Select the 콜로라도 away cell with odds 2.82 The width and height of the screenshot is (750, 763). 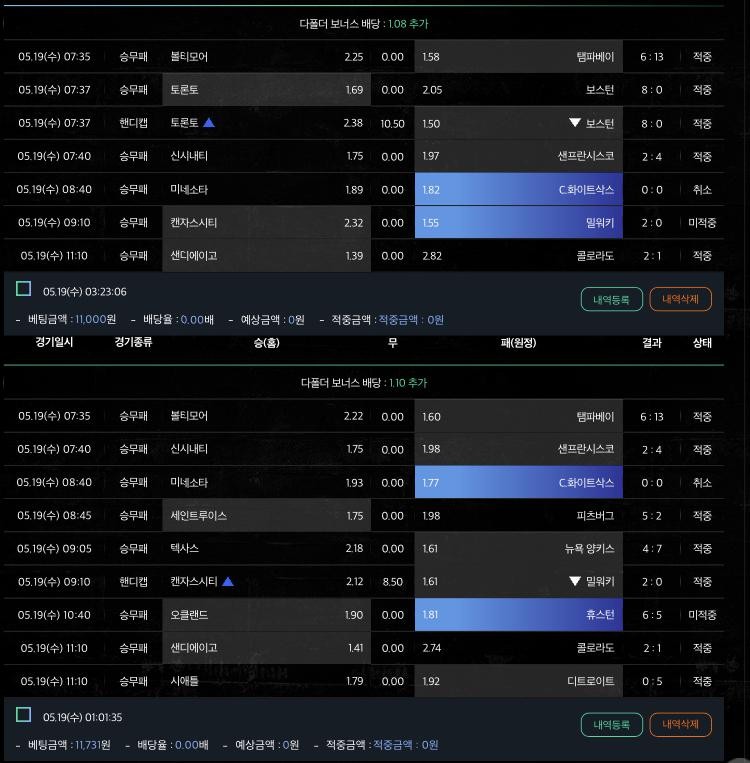[519, 255]
